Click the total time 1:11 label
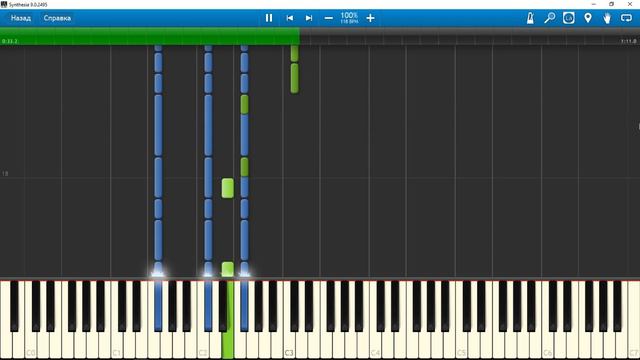Image resolution: width=640 pixels, height=360 pixels. [629, 41]
